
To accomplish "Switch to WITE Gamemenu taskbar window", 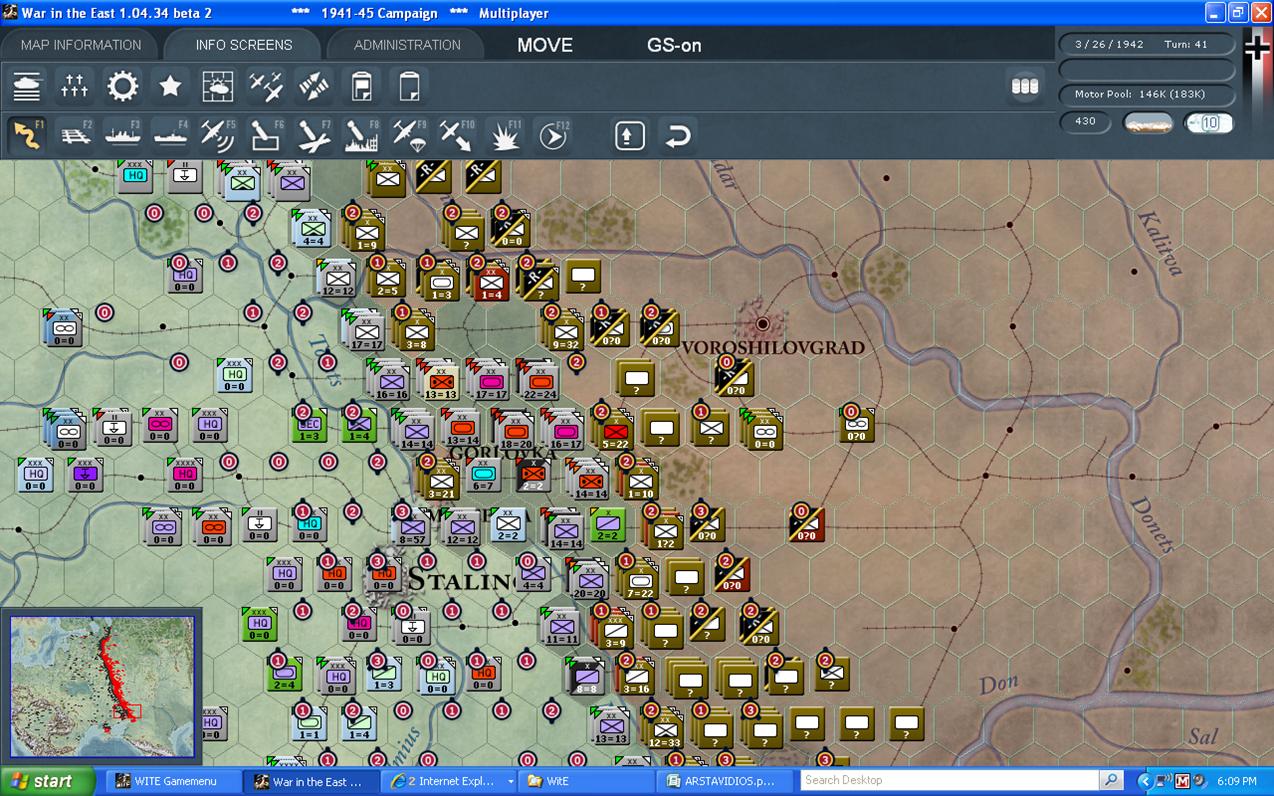I will coord(172,781).
